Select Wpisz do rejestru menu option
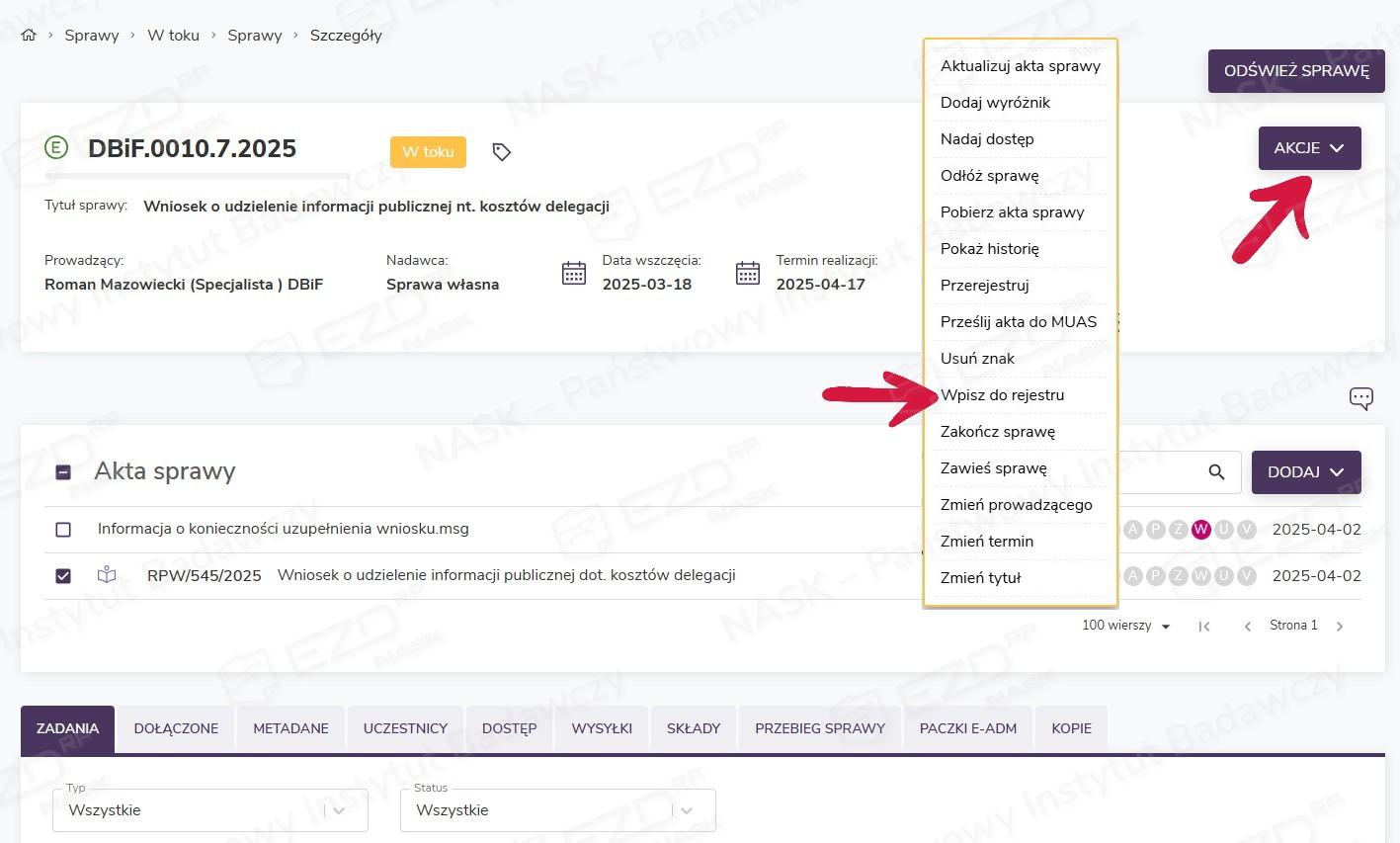The image size is (1400, 843). 1002,395
